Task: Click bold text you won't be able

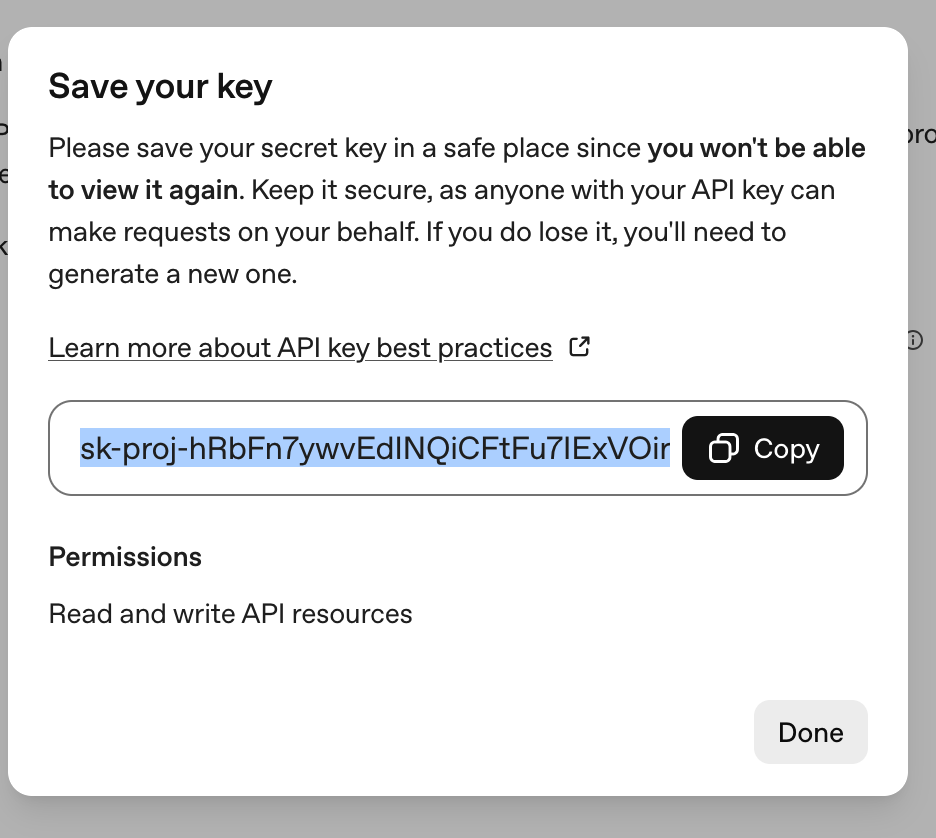Action: coord(756,149)
